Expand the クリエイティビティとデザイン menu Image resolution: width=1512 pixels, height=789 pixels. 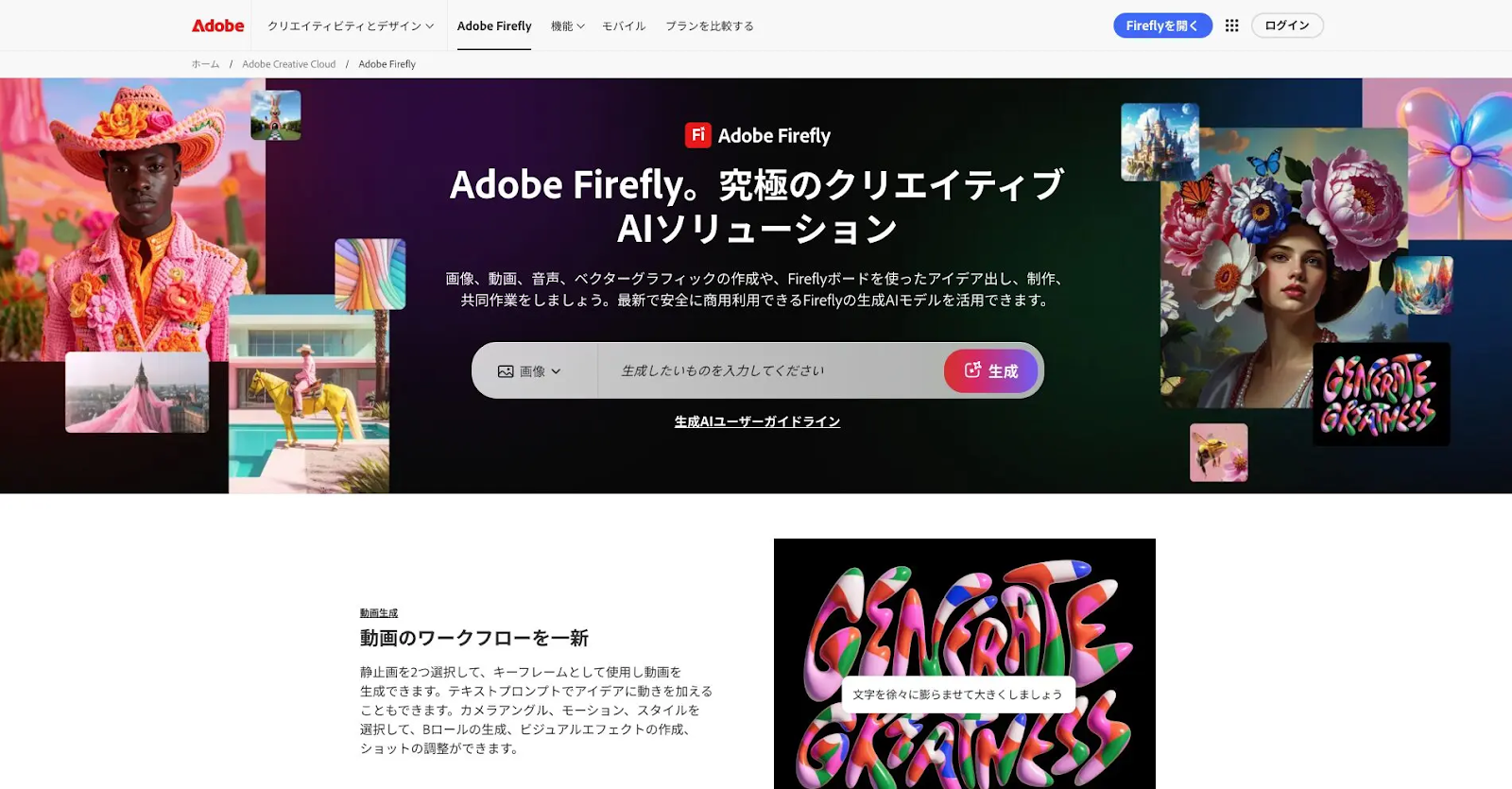351,26
